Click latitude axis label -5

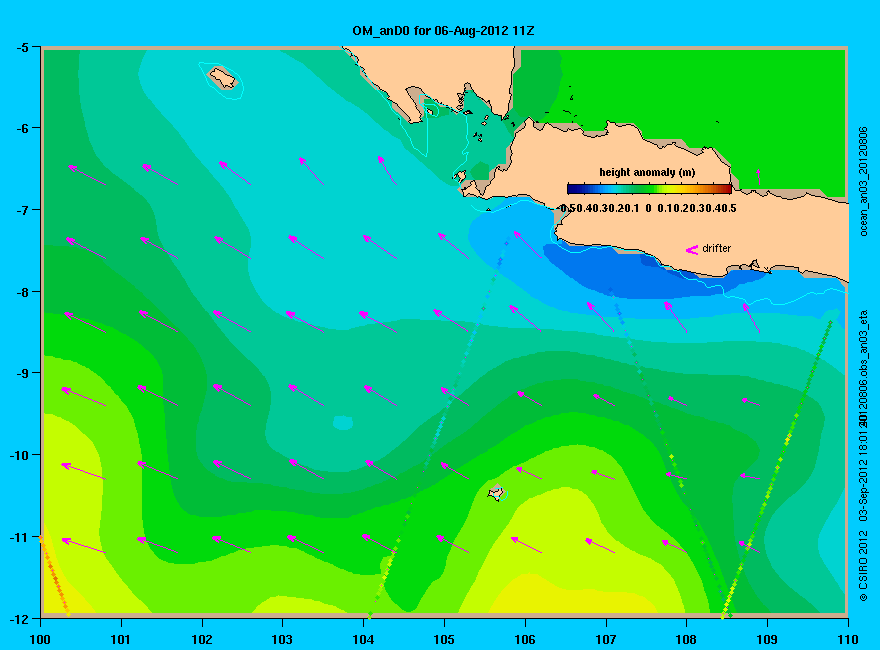22,47
